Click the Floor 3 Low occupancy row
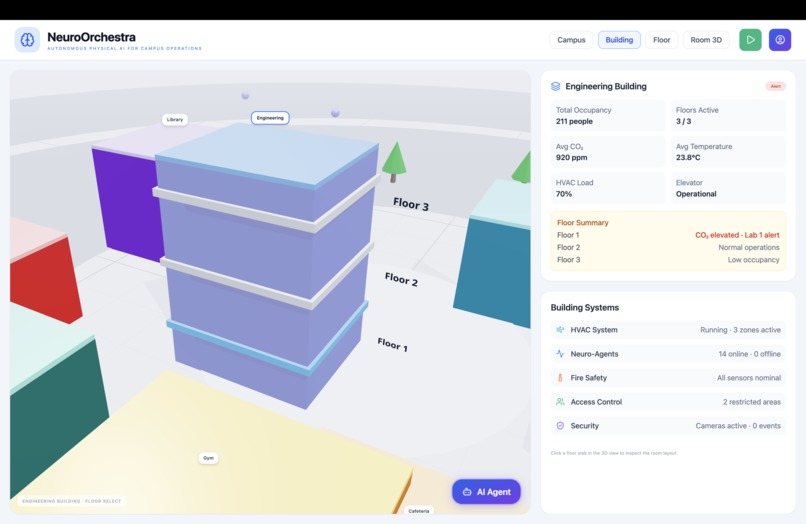Viewport: 806px width, 524px height. tap(668, 260)
